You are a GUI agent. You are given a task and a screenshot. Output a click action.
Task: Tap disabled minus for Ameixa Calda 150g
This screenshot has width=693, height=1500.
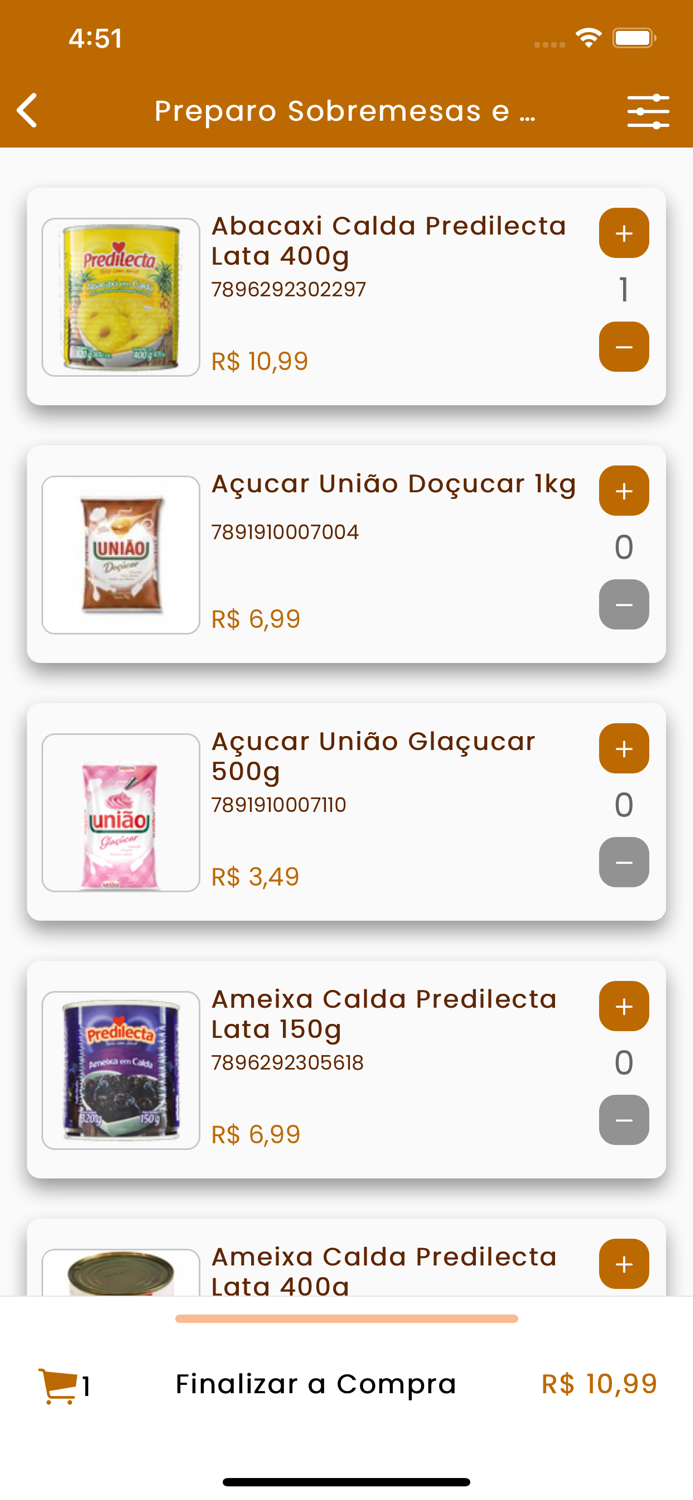click(x=624, y=1120)
